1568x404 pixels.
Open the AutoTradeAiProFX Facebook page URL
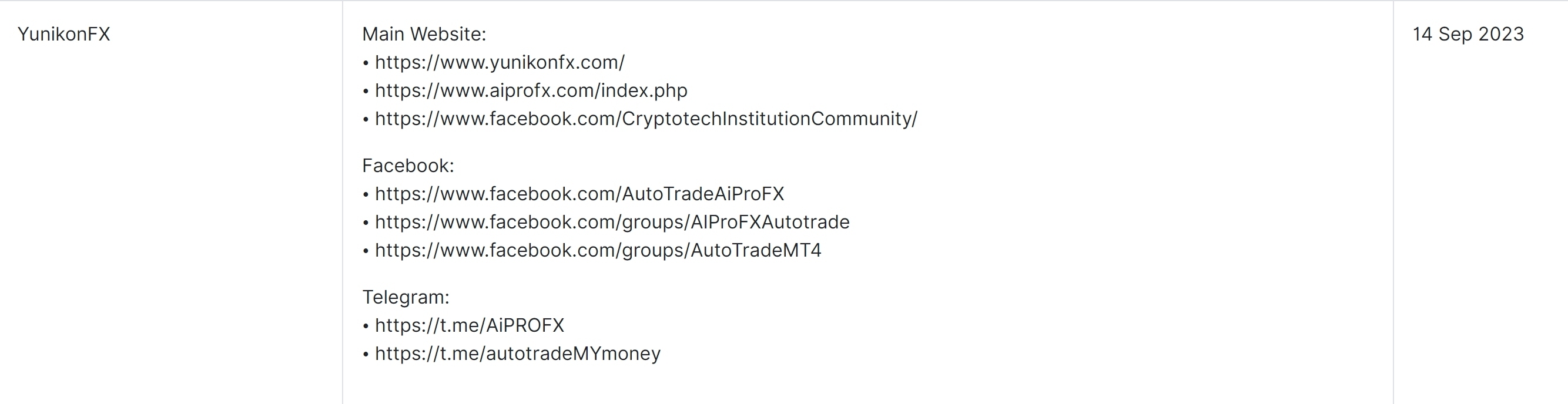[579, 194]
